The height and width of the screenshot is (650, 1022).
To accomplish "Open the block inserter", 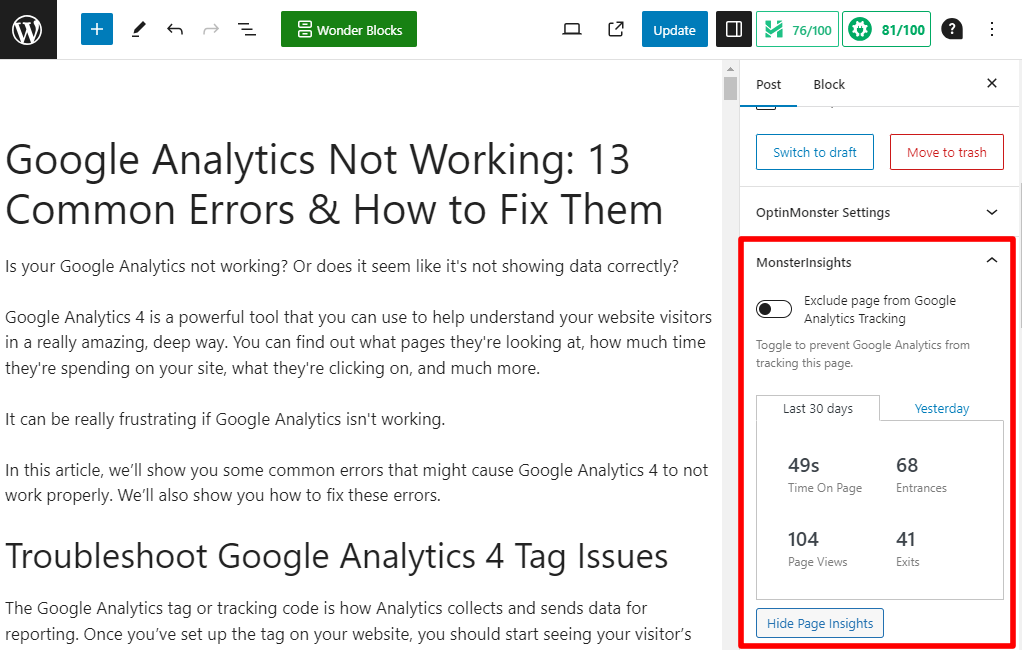I will tap(96, 29).
